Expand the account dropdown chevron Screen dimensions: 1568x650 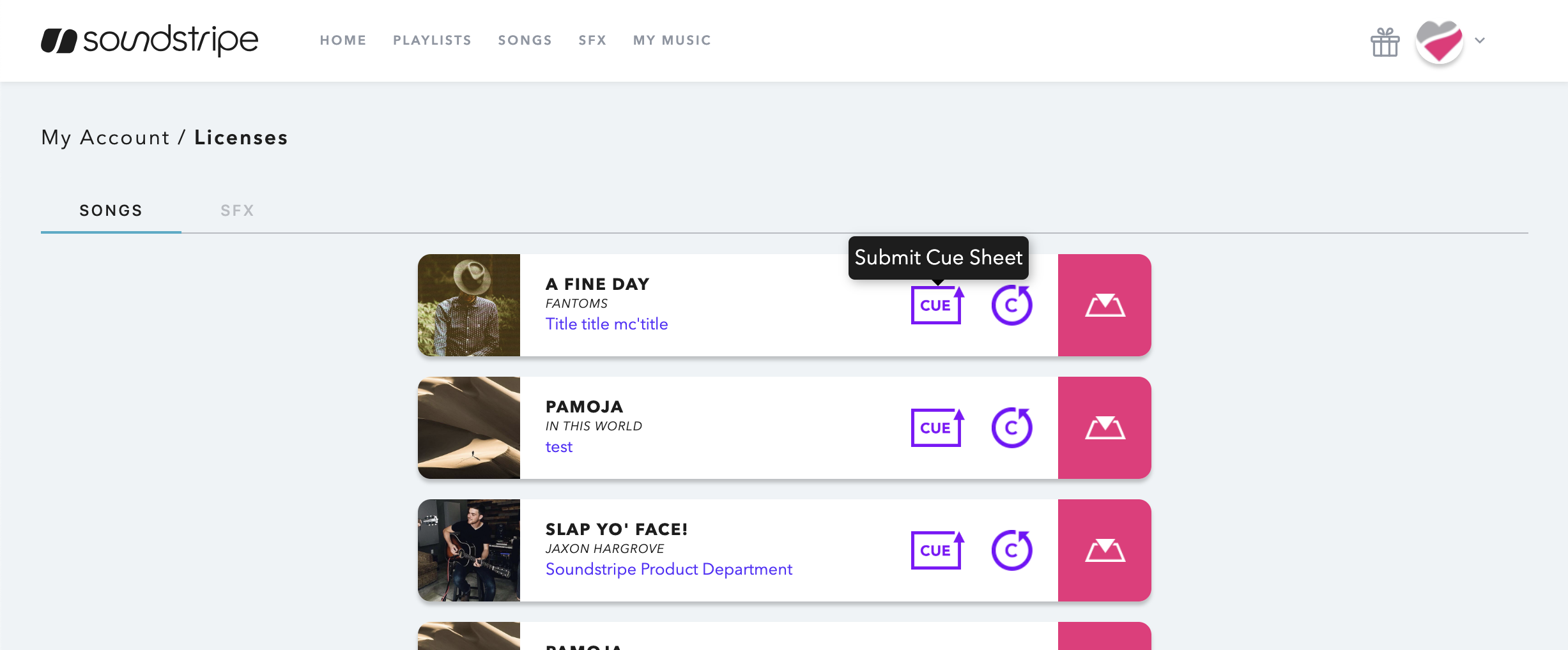[1480, 40]
